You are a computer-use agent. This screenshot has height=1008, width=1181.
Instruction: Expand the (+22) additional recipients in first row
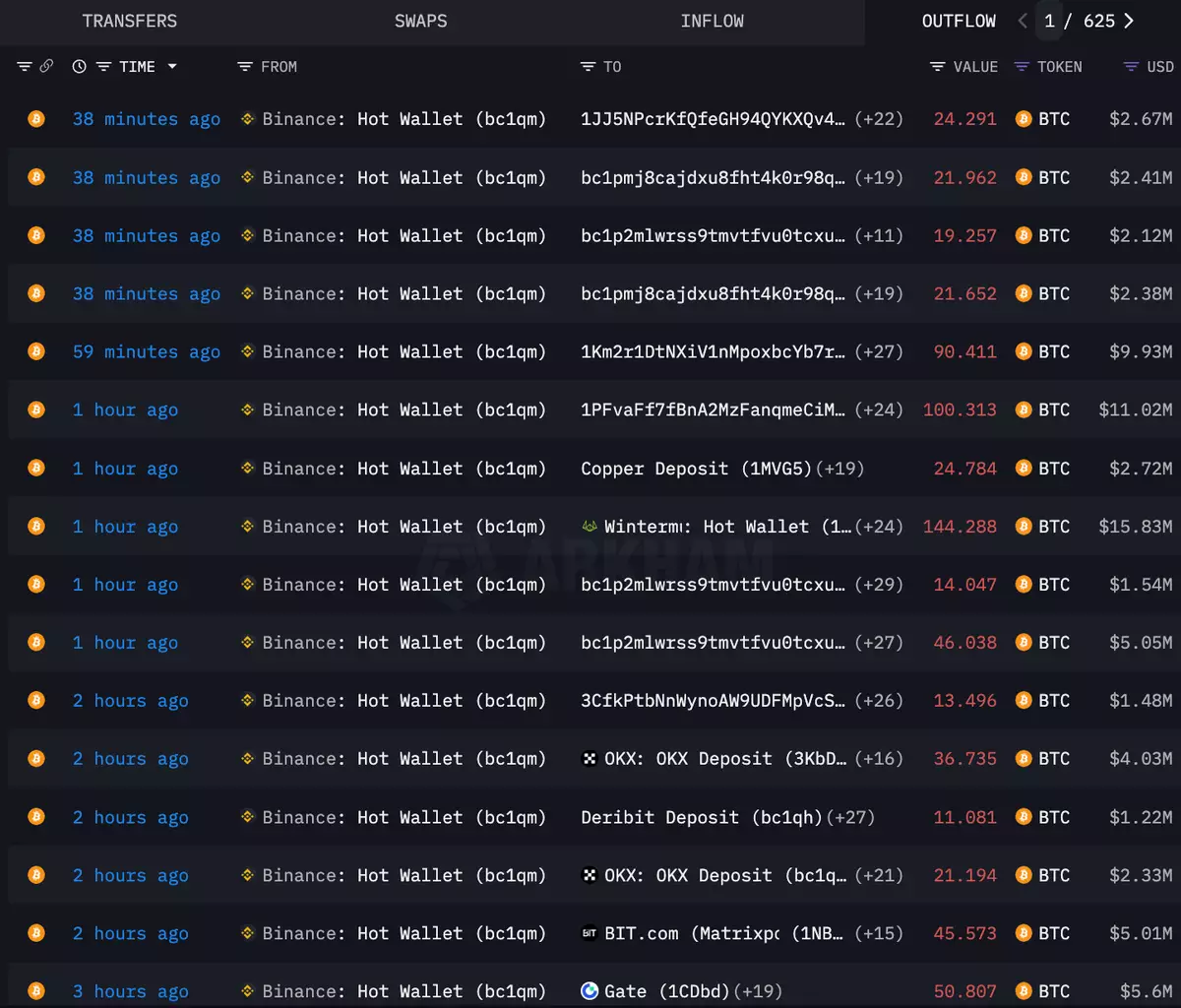878,119
